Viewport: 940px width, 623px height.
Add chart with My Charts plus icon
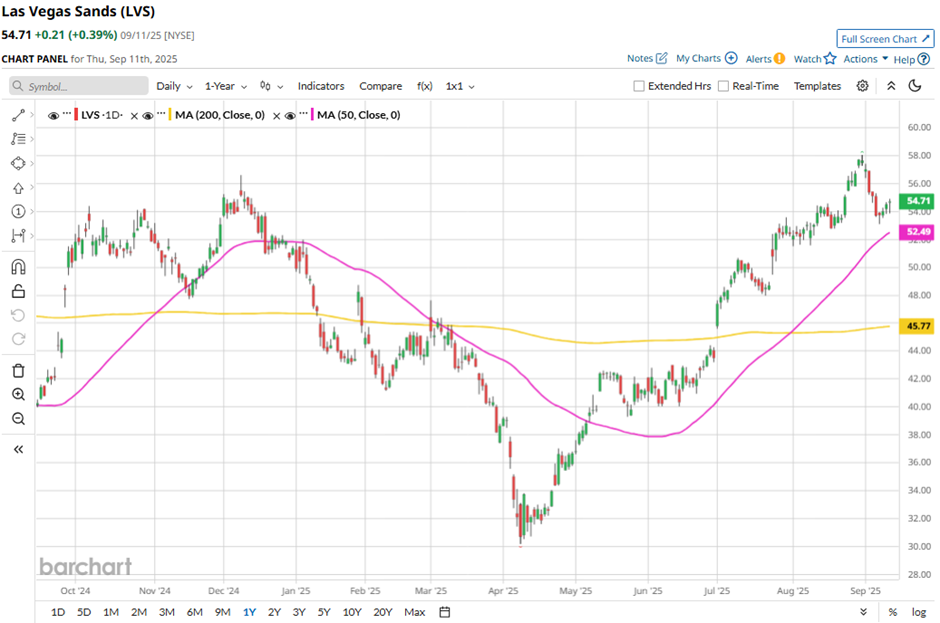point(731,58)
